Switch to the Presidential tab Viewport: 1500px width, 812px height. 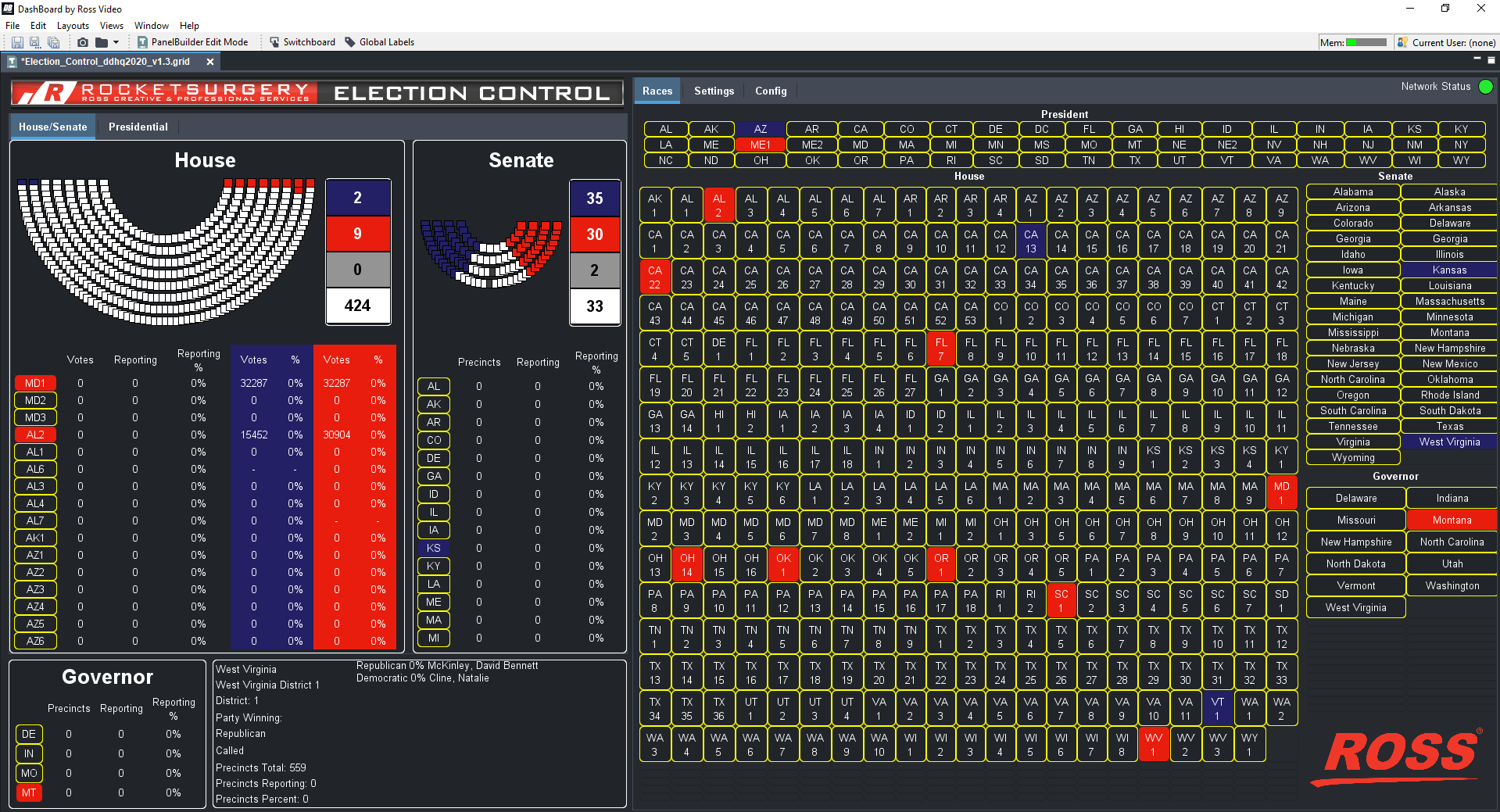pyautogui.click(x=138, y=127)
